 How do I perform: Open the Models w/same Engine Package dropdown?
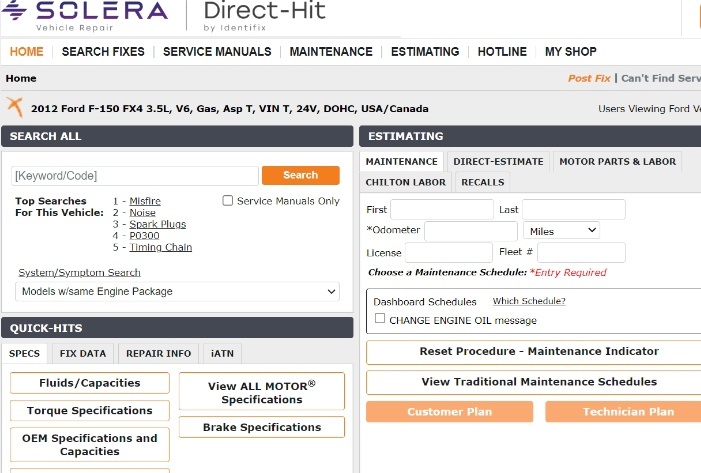tap(177, 291)
